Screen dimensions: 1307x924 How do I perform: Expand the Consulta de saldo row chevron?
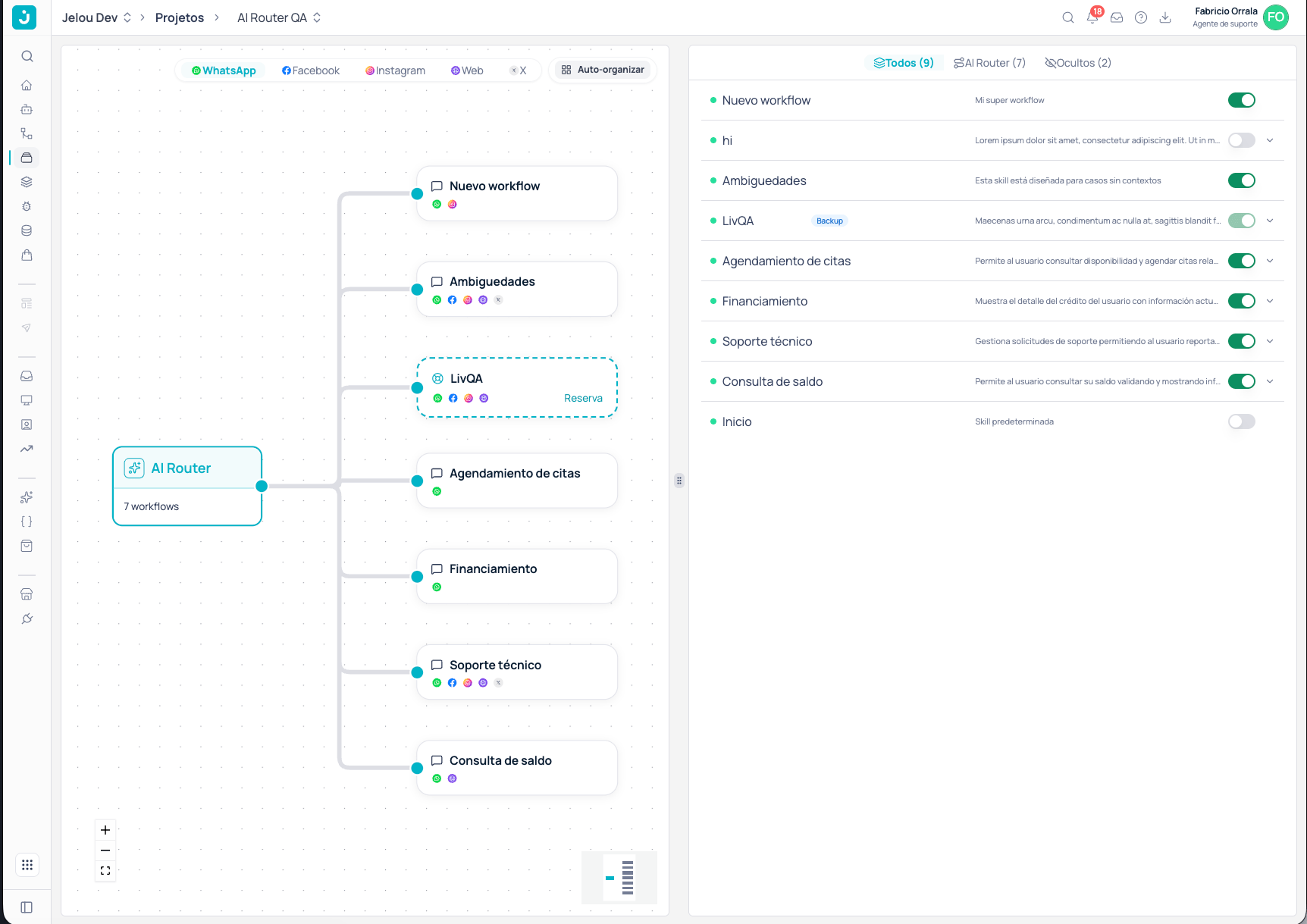[x=1270, y=381]
